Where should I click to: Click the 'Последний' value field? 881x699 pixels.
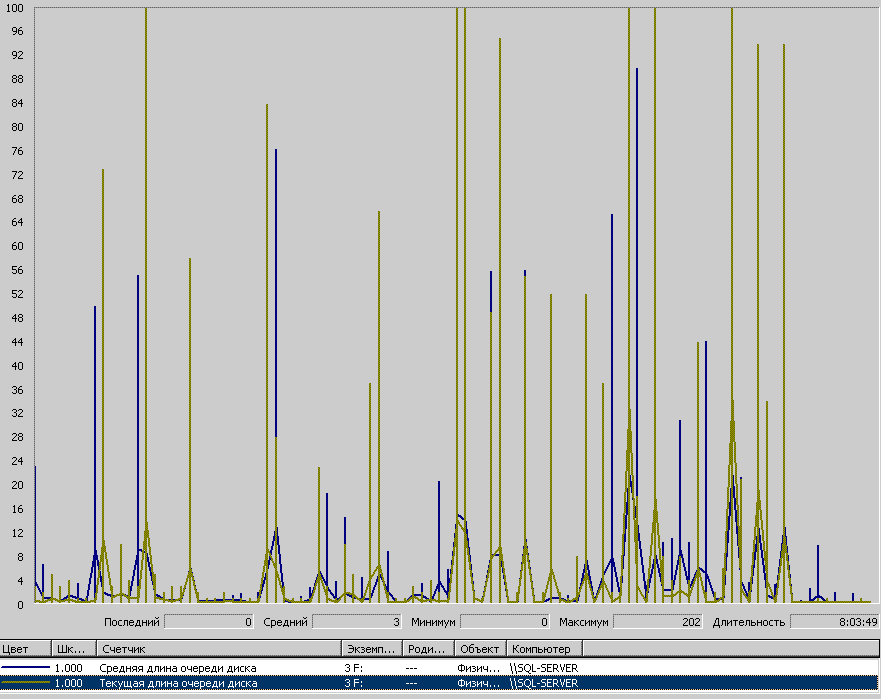[209, 622]
